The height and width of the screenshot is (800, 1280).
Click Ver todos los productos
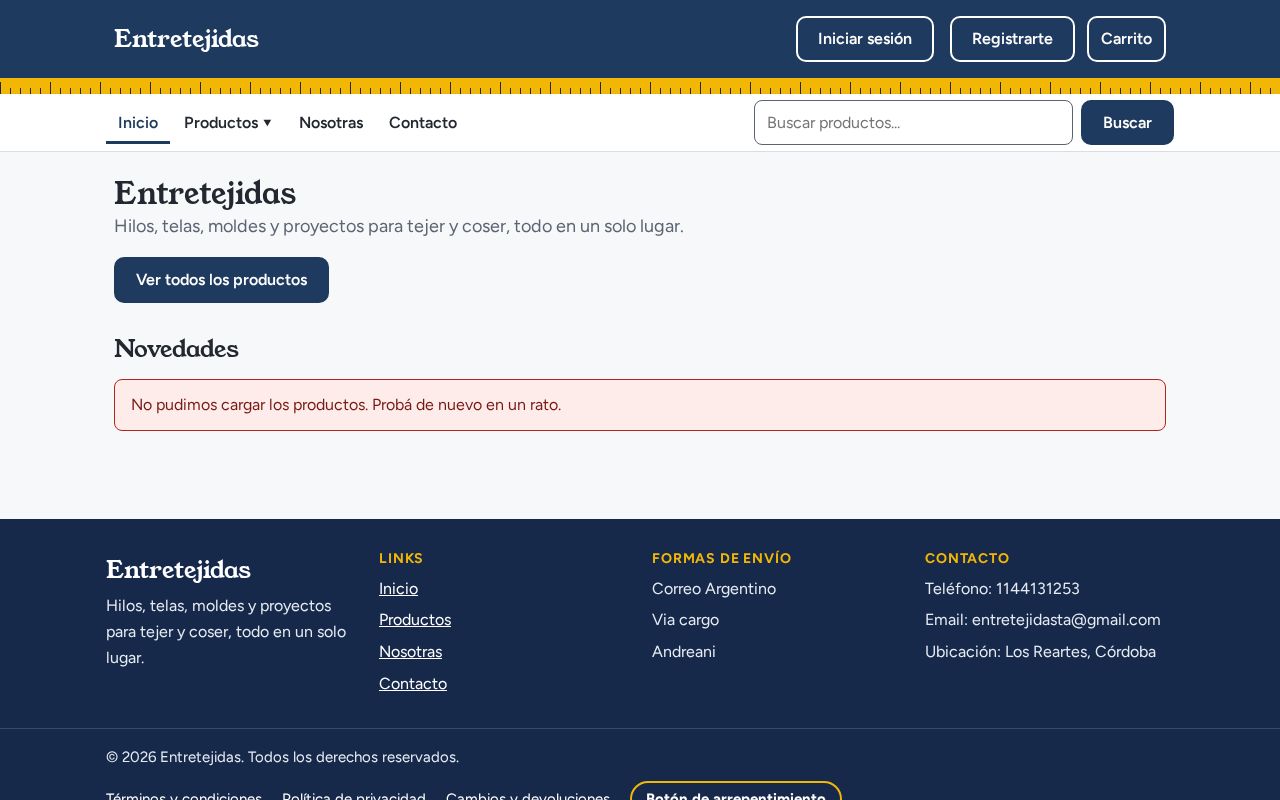pyautogui.click(x=221, y=280)
